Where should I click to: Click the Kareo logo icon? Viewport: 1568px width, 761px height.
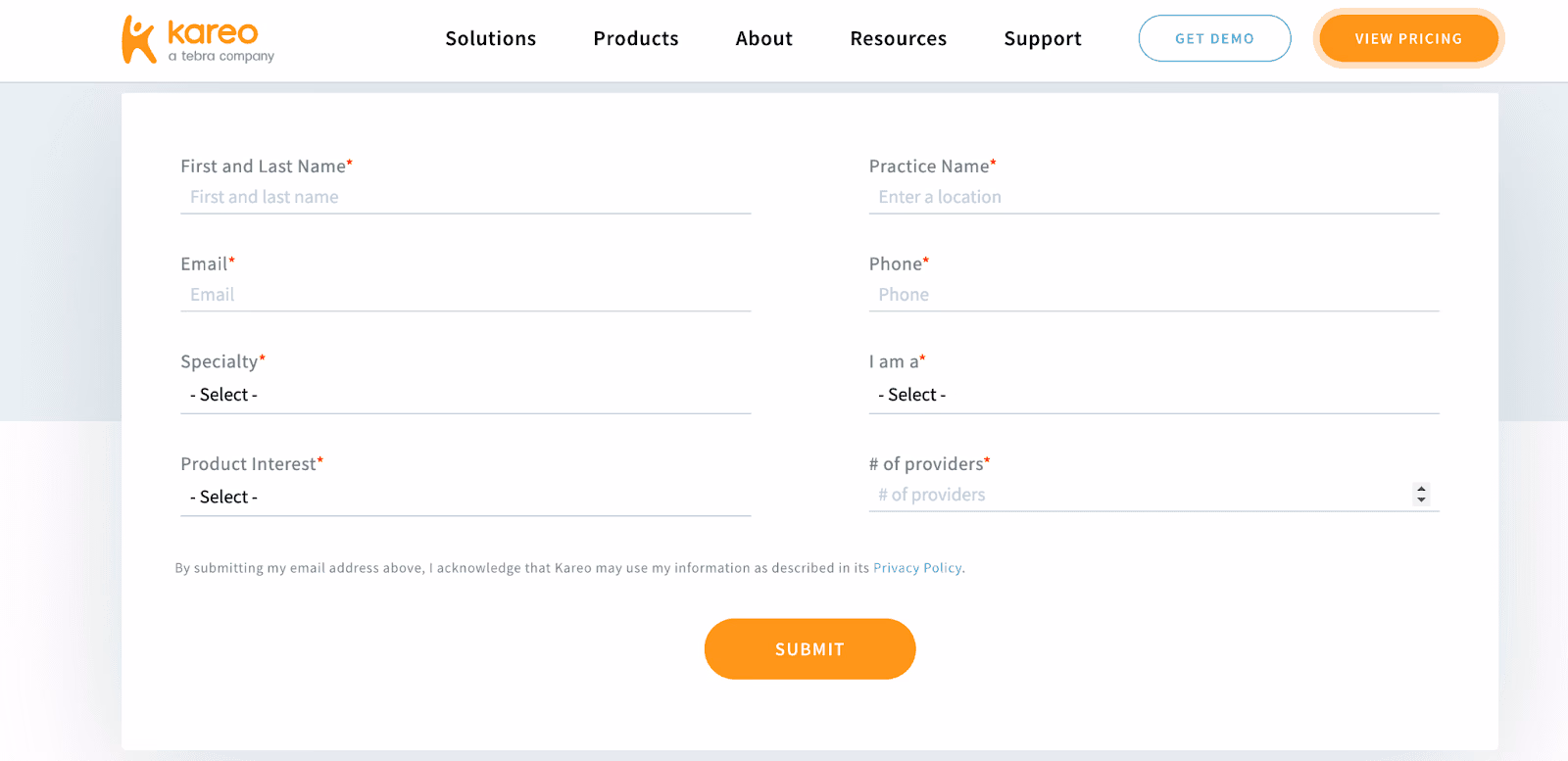(x=138, y=39)
